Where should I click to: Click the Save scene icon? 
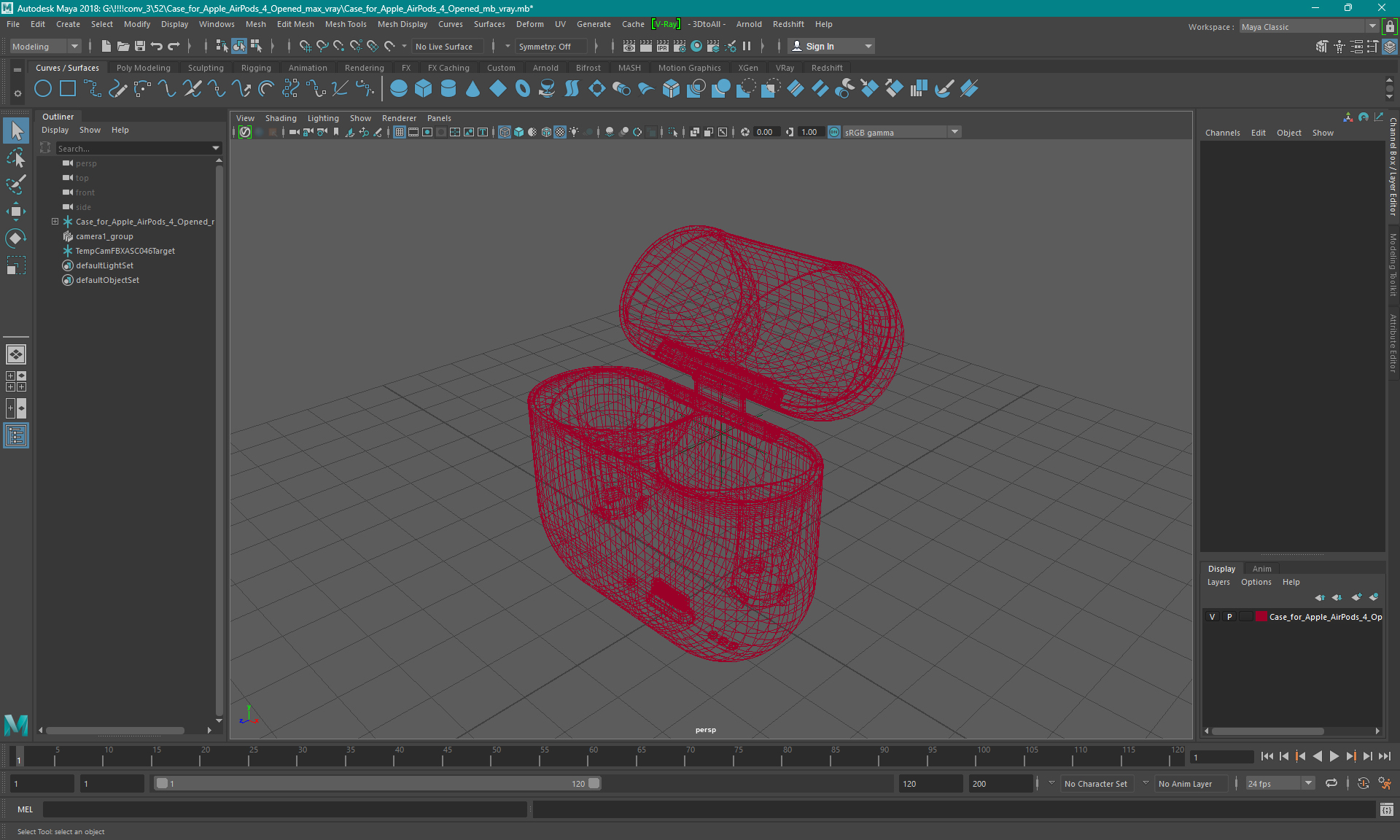pyautogui.click(x=140, y=46)
